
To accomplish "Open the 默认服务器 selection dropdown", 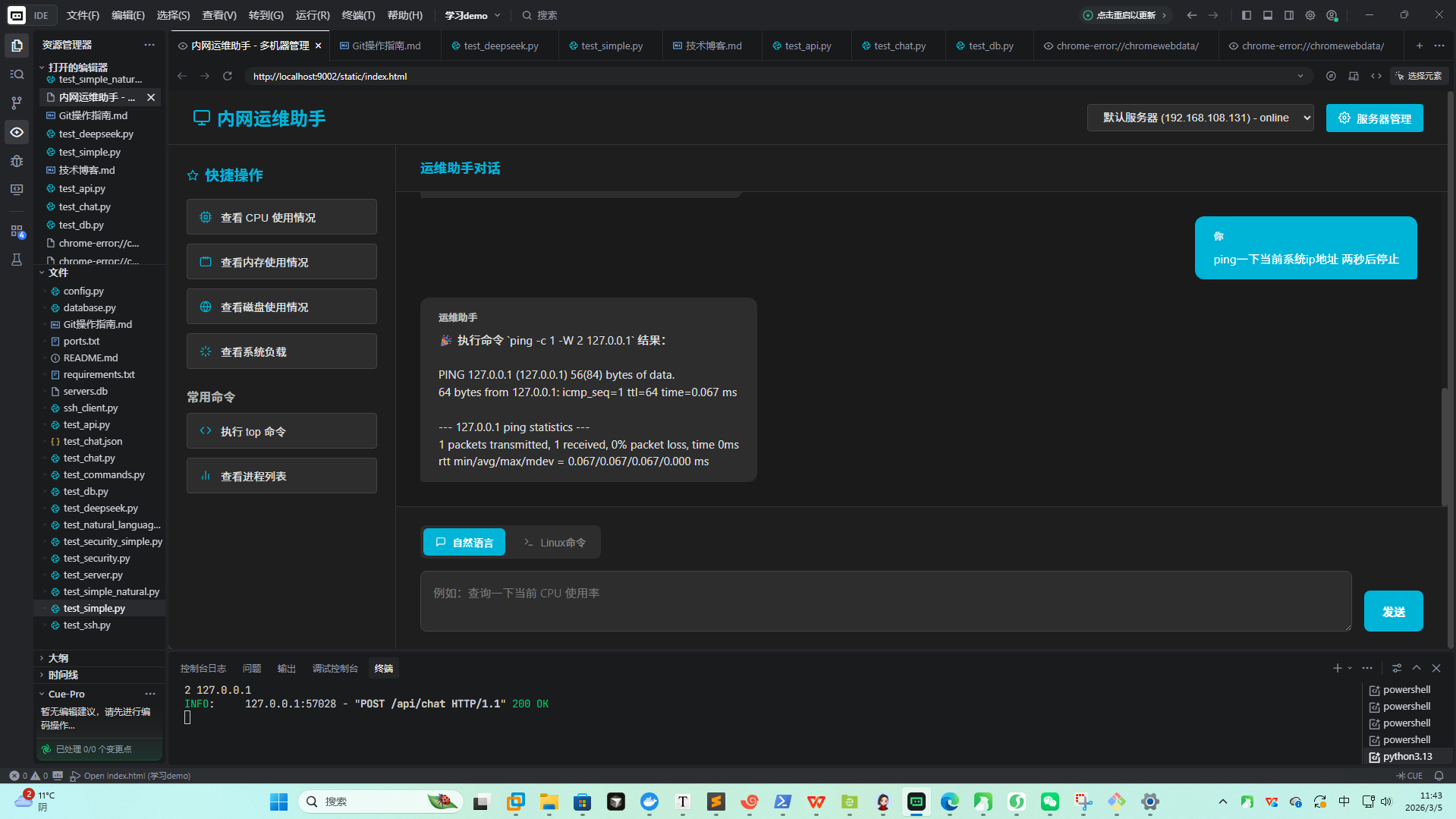I will click(1200, 118).
